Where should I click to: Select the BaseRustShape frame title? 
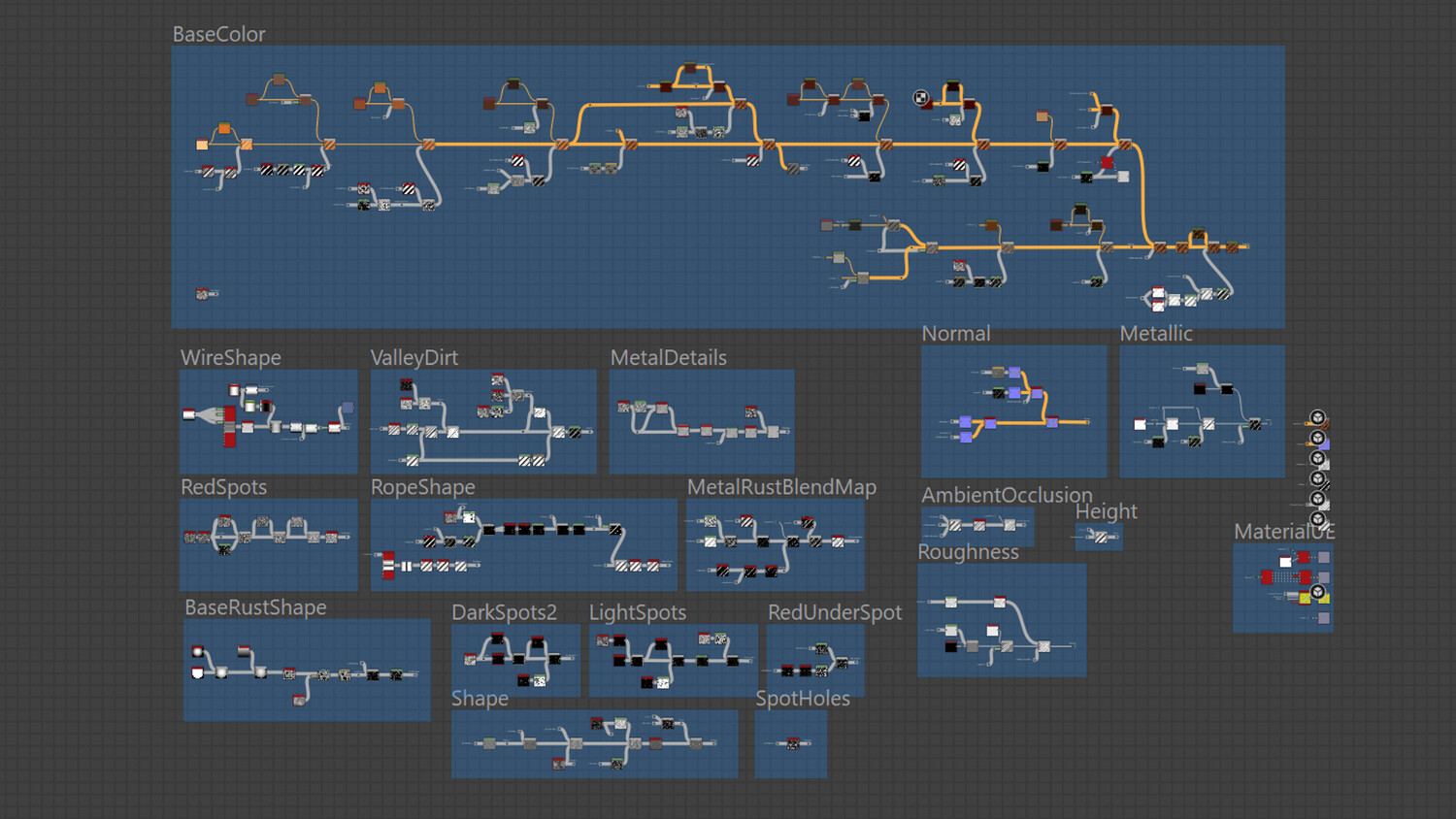pyautogui.click(x=255, y=607)
